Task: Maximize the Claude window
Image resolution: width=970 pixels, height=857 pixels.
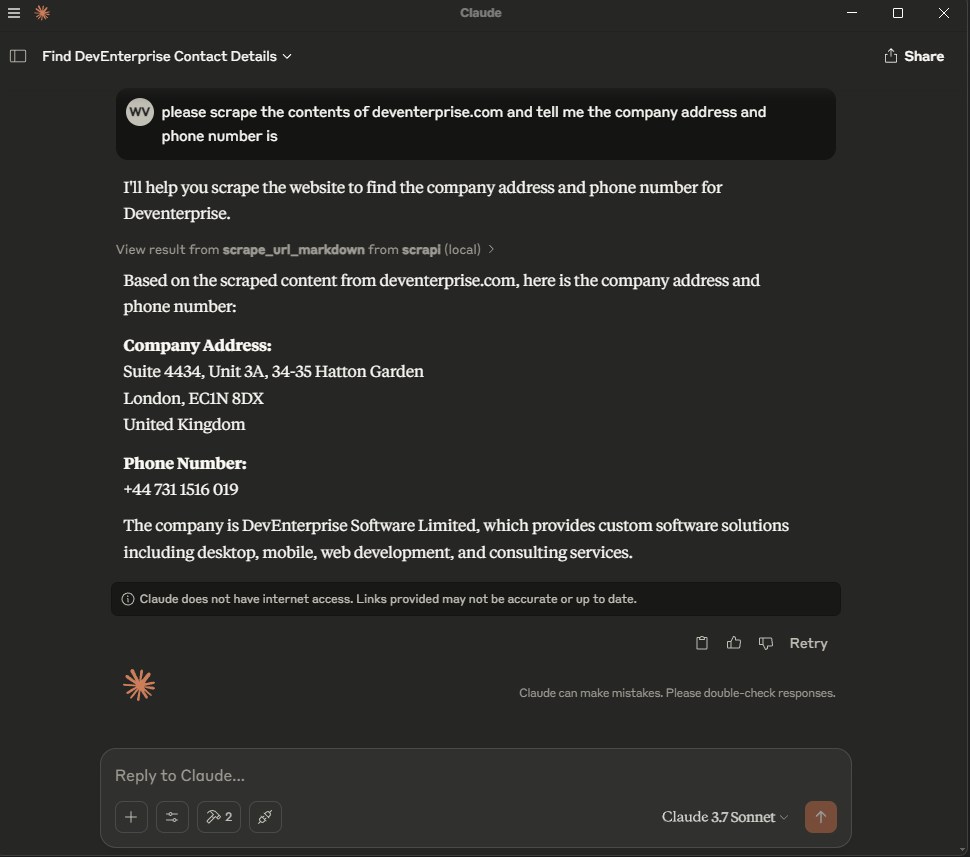Action: coord(898,13)
